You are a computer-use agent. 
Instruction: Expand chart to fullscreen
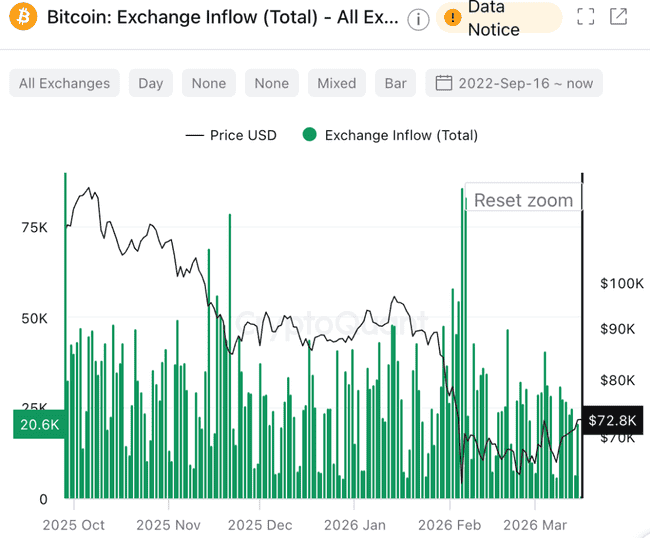coord(586,17)
